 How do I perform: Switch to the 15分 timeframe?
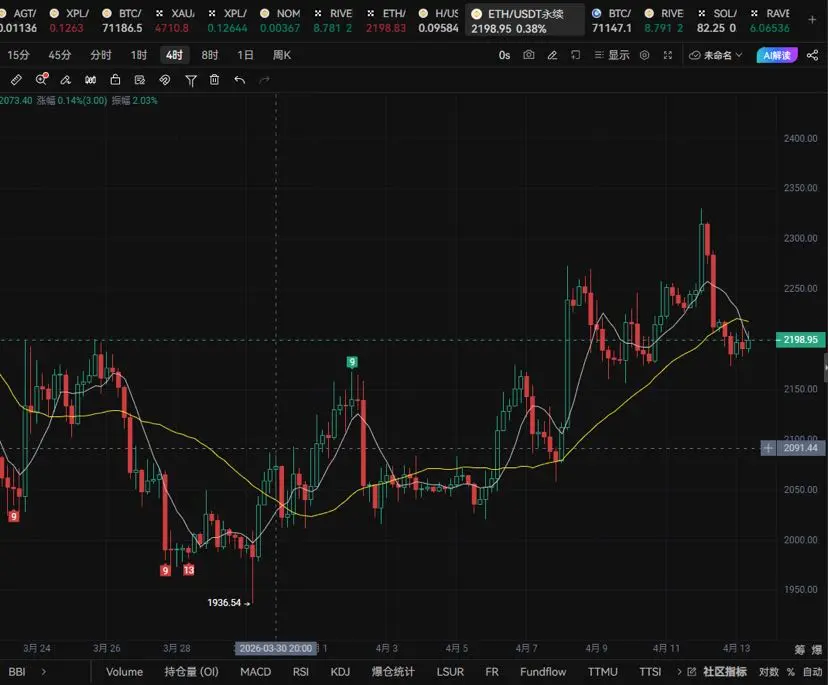click(18, 55)
